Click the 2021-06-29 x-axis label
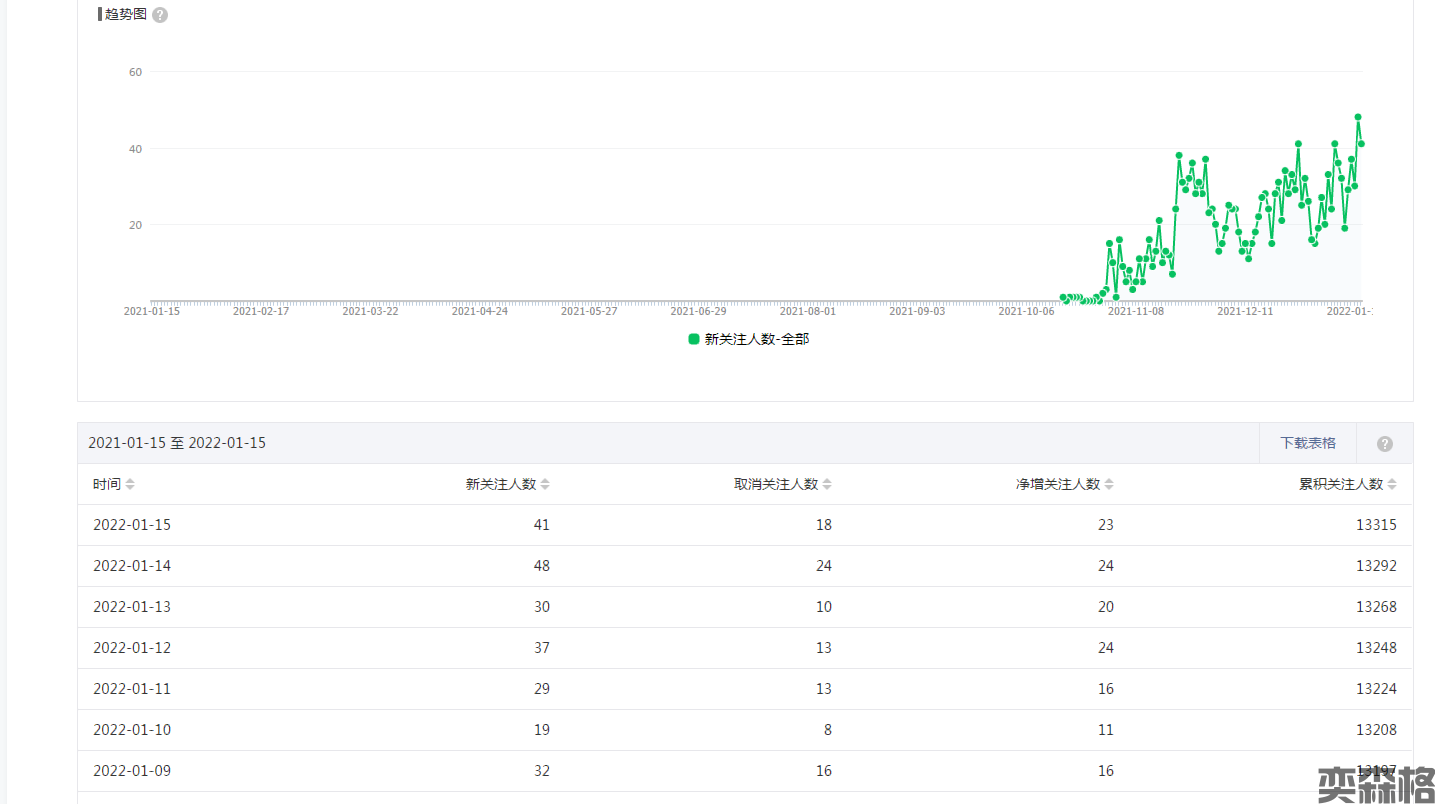 pos(698,311)
